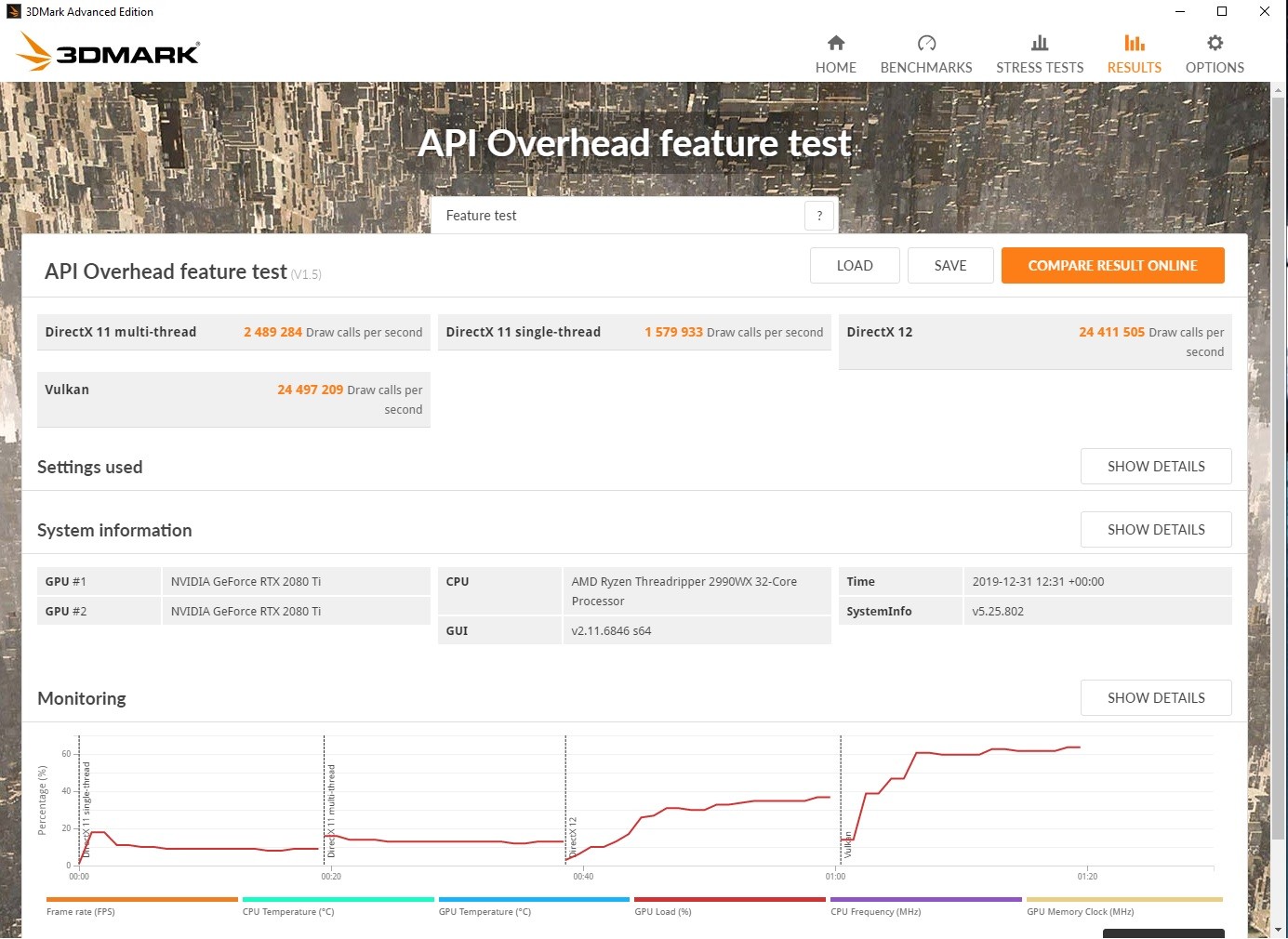Maximize the 3DMark window
1288x939 pixels.
coord(1222,11)
